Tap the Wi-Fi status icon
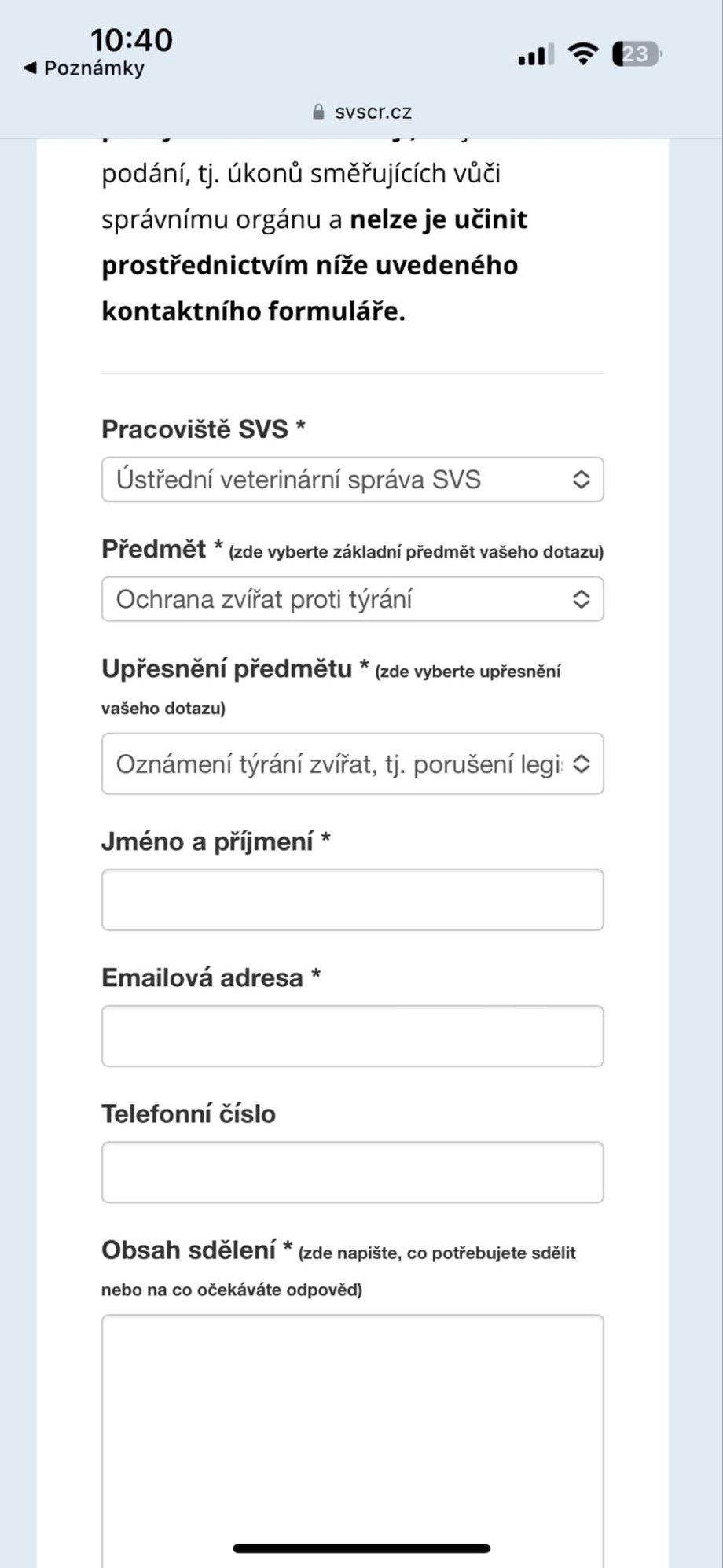The width and height of the screenshot is (723, 1568). 582,53
